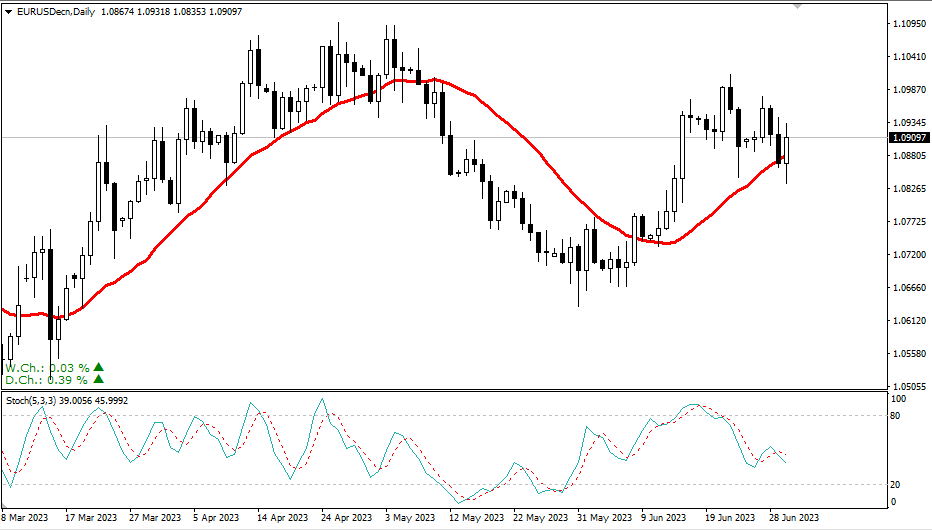Click the gray chart shift marker triangle

pyautogui.click(x=797, y=5)
